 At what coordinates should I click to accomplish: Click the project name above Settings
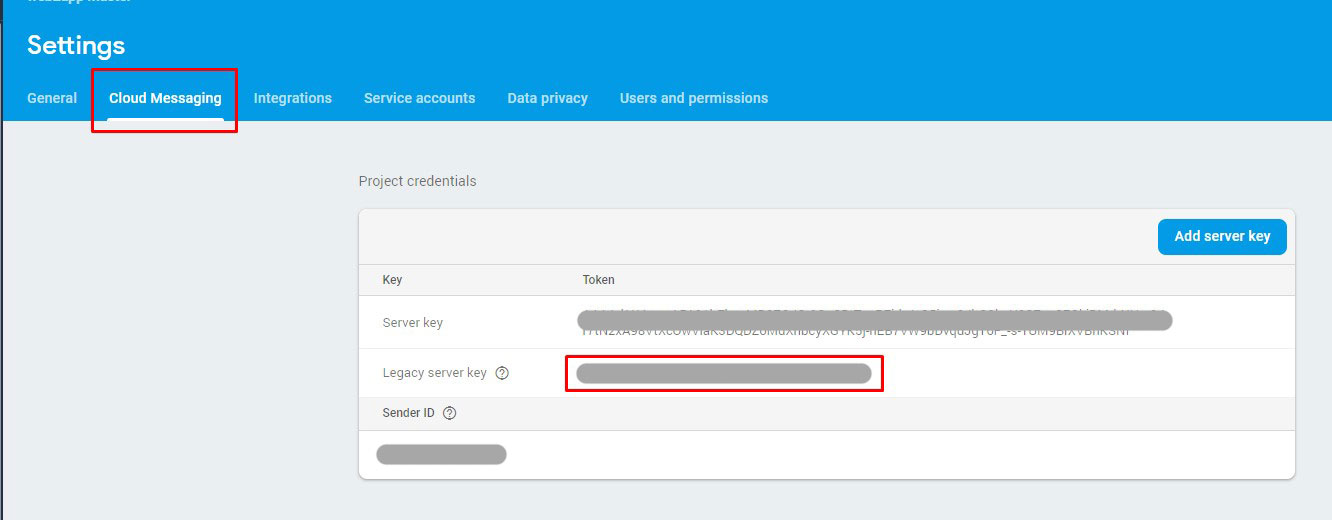78,3
